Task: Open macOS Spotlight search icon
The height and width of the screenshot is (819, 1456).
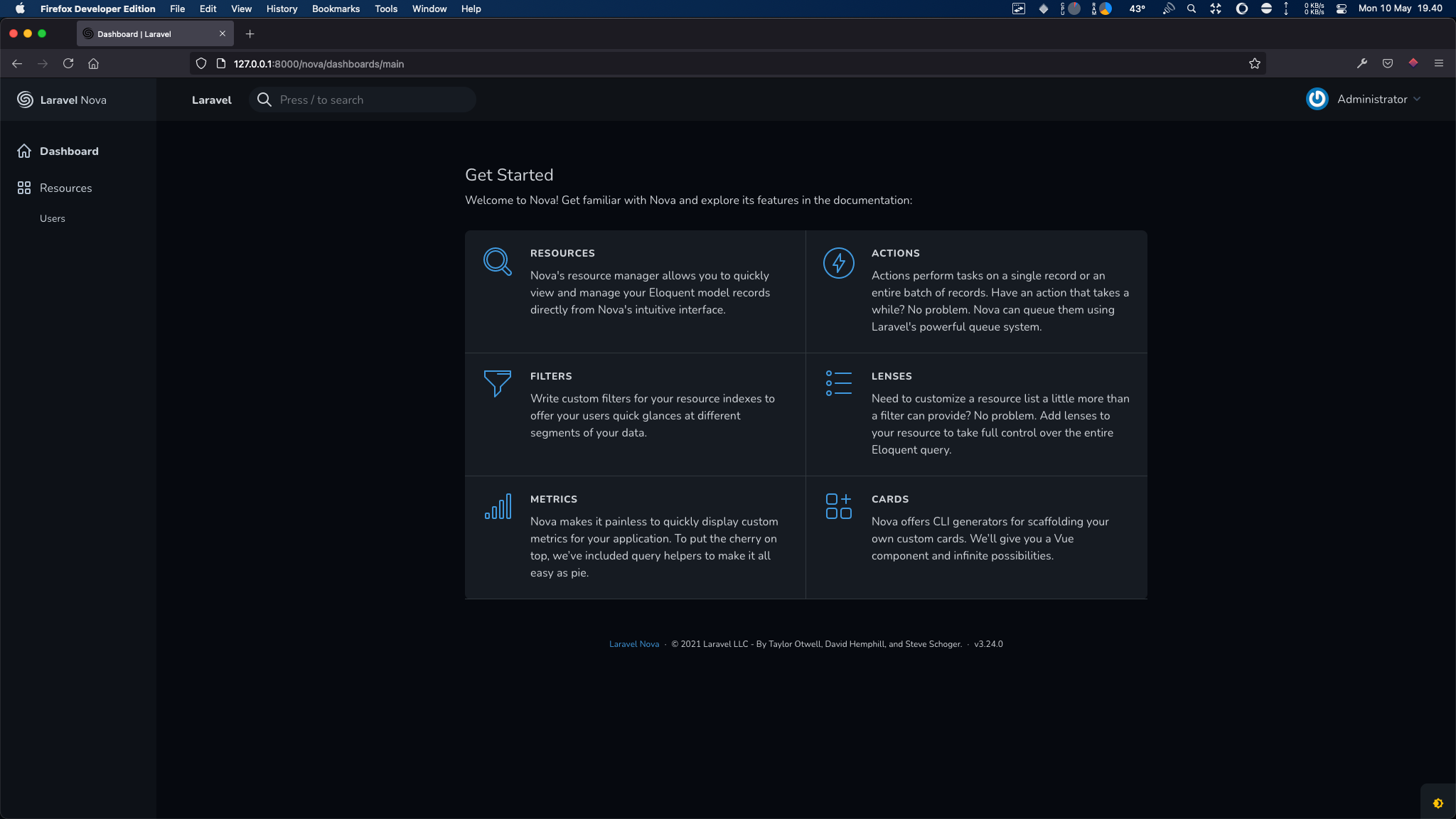Action: pyautogui.click(x=1192, y=9)
